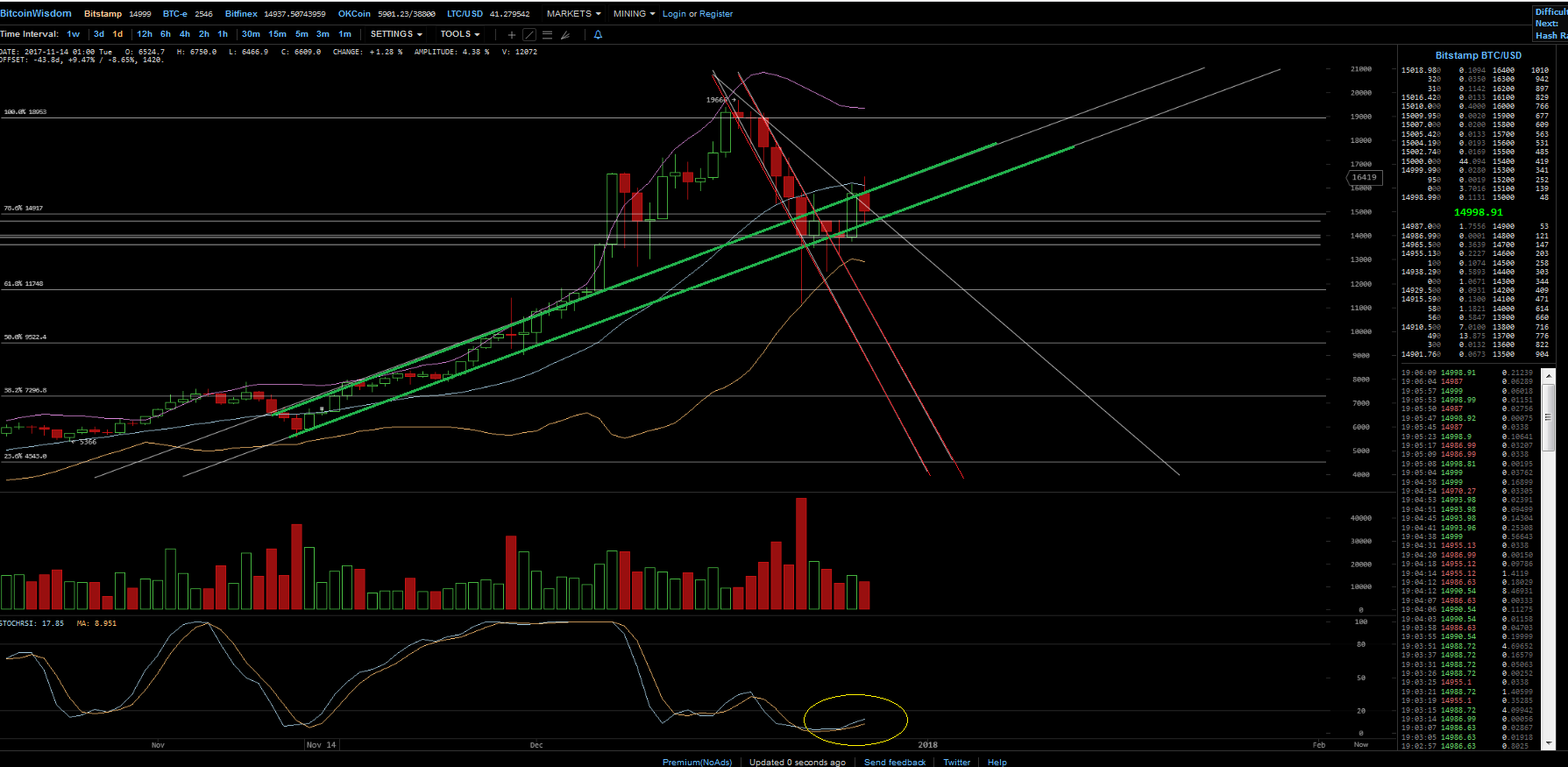Set chart interval to 30m
Screen dimensions: 1568x767
[x=251, y=34]
